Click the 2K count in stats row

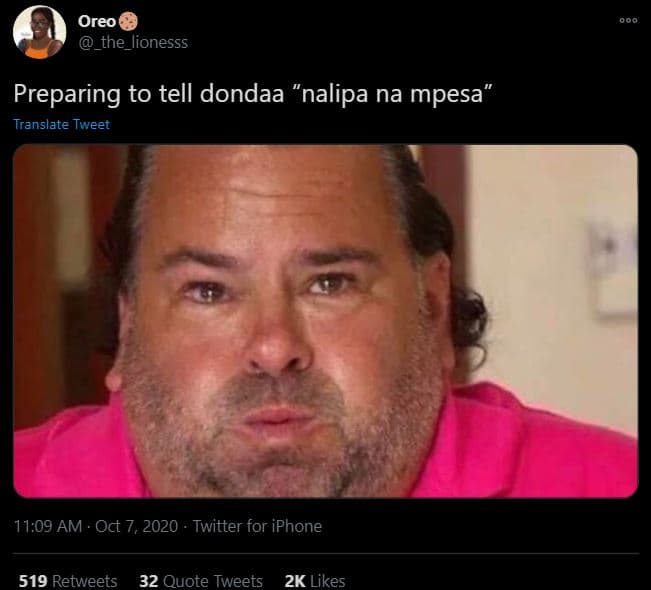295,581
